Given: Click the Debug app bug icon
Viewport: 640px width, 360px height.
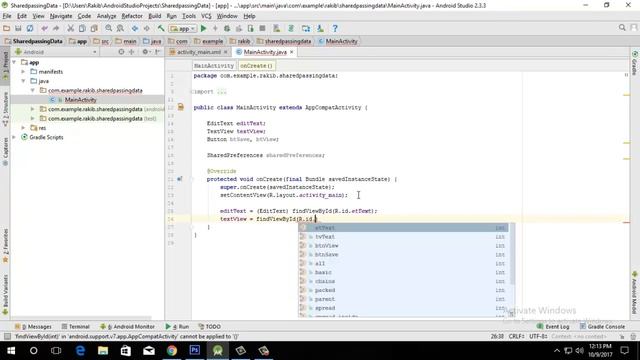Looking at the screenshot, I should tap(227, 28).
